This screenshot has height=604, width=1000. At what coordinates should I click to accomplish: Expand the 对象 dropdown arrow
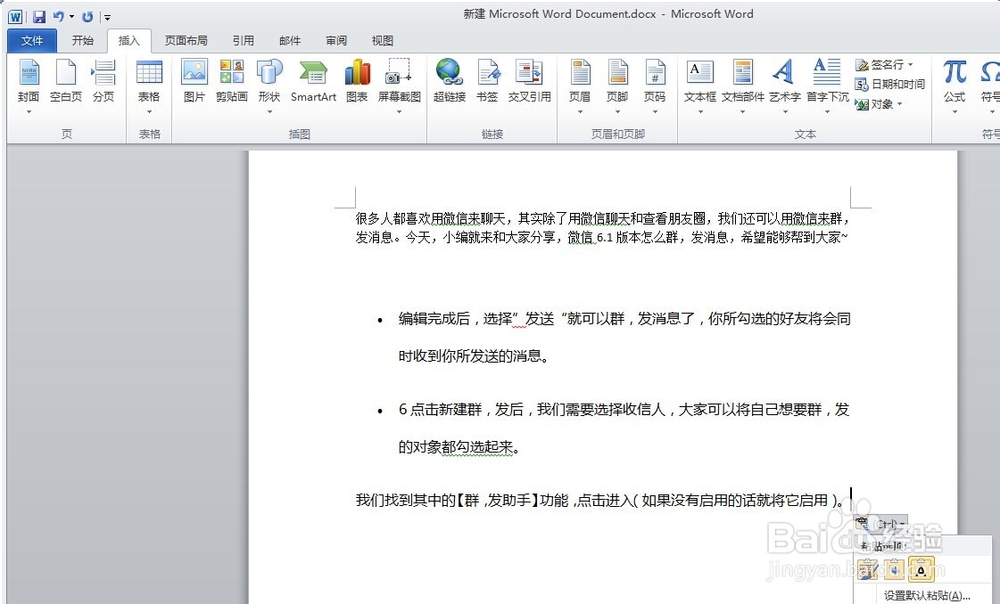point(900,104)
